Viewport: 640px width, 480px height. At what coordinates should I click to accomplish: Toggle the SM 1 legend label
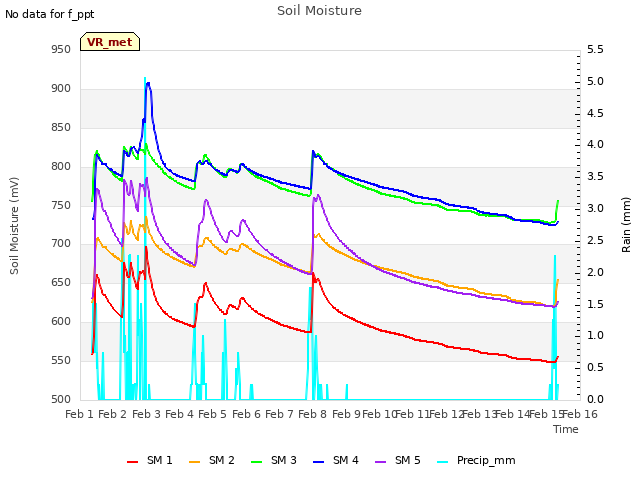[x=160, y=460]
